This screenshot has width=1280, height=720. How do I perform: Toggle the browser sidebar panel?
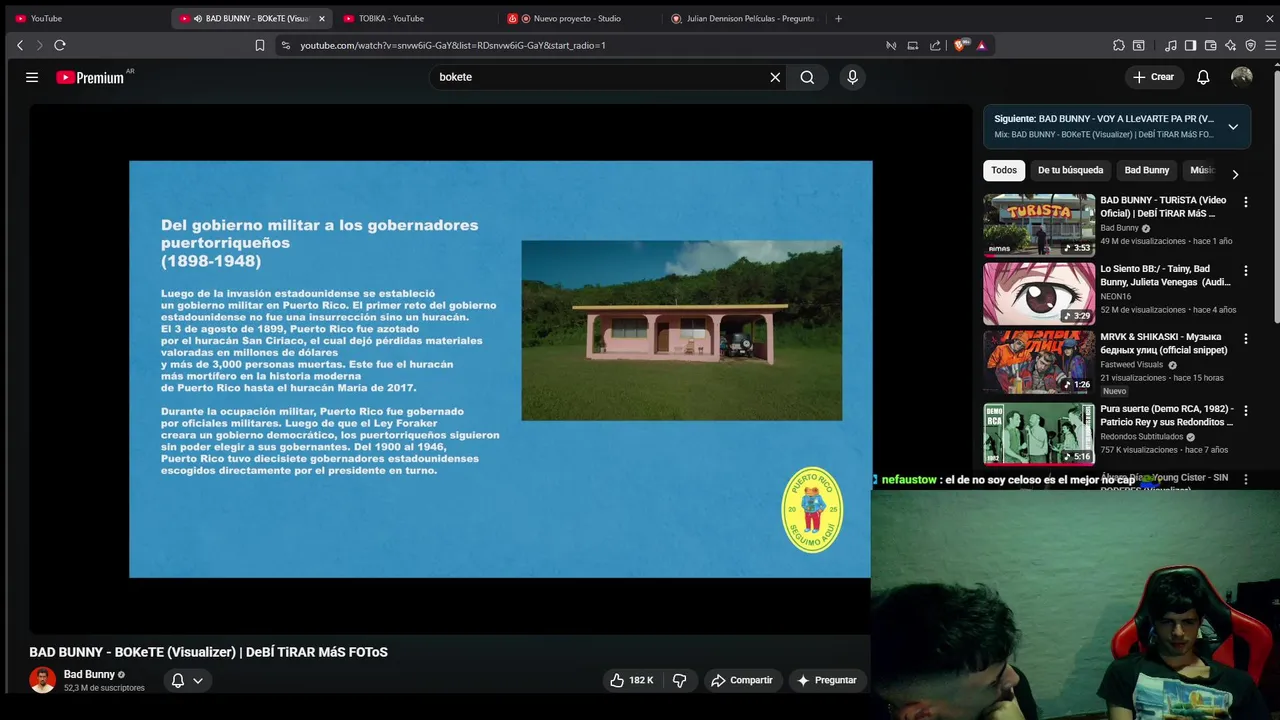(x=1190, y=45)
